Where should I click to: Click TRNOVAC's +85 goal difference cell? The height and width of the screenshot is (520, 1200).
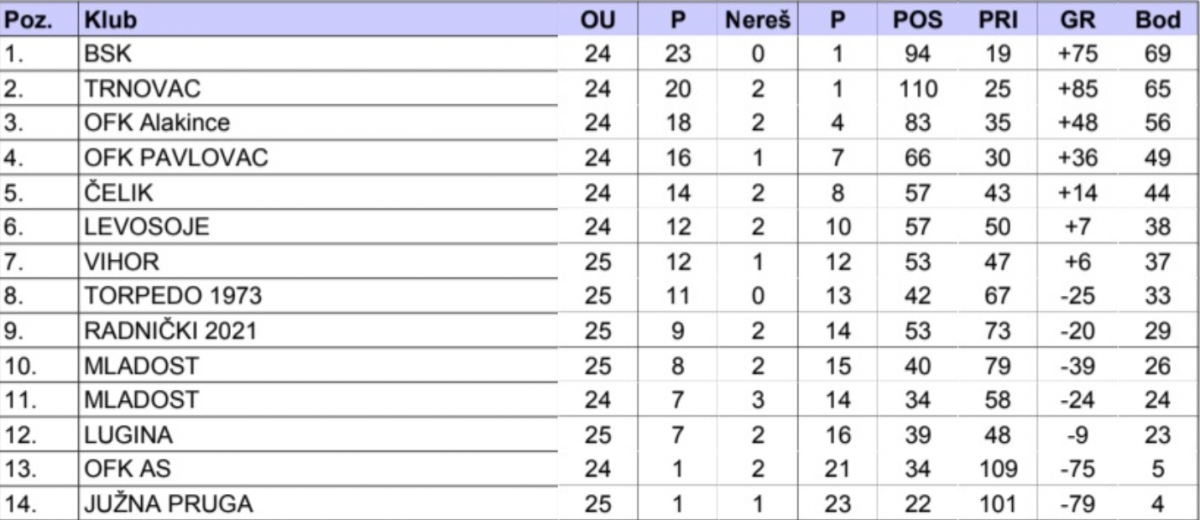coord(1077,88)
